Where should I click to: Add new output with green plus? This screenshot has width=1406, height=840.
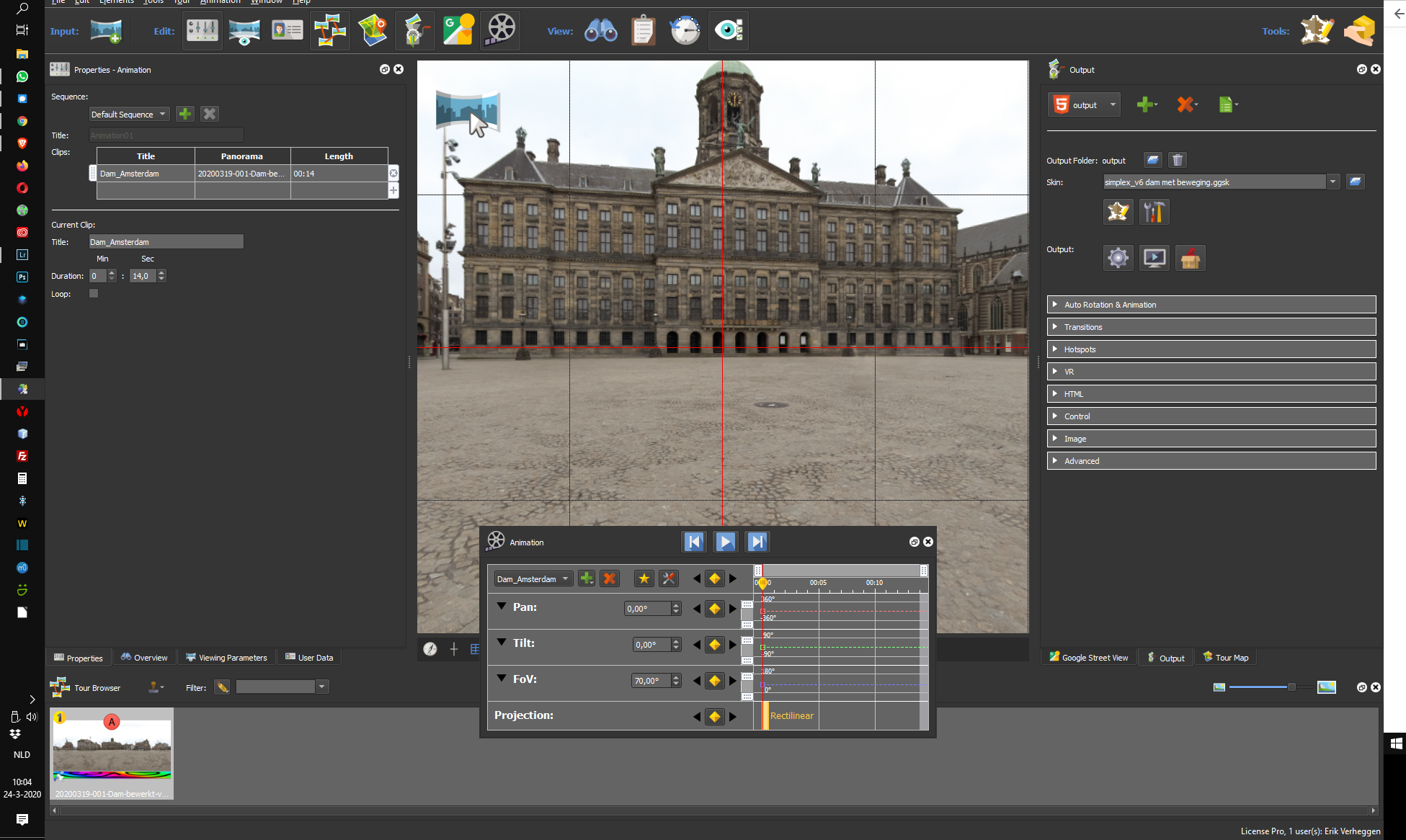(x=1146, y=105)
